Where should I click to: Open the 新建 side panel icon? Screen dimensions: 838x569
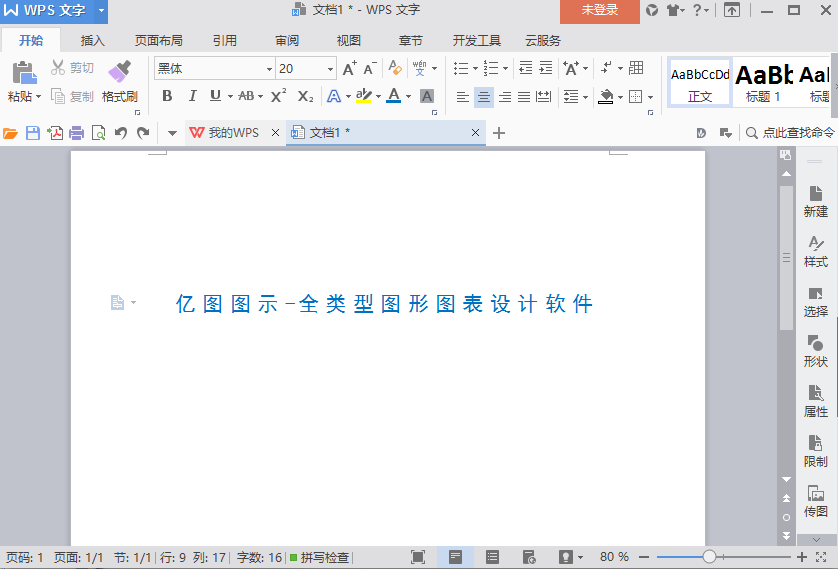816,201
